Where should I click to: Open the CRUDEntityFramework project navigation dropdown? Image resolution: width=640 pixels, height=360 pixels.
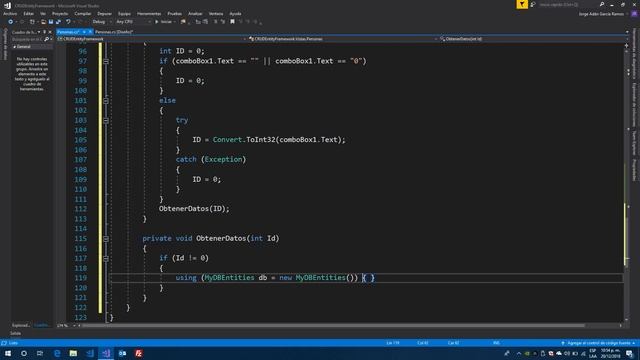pos(152,39)
